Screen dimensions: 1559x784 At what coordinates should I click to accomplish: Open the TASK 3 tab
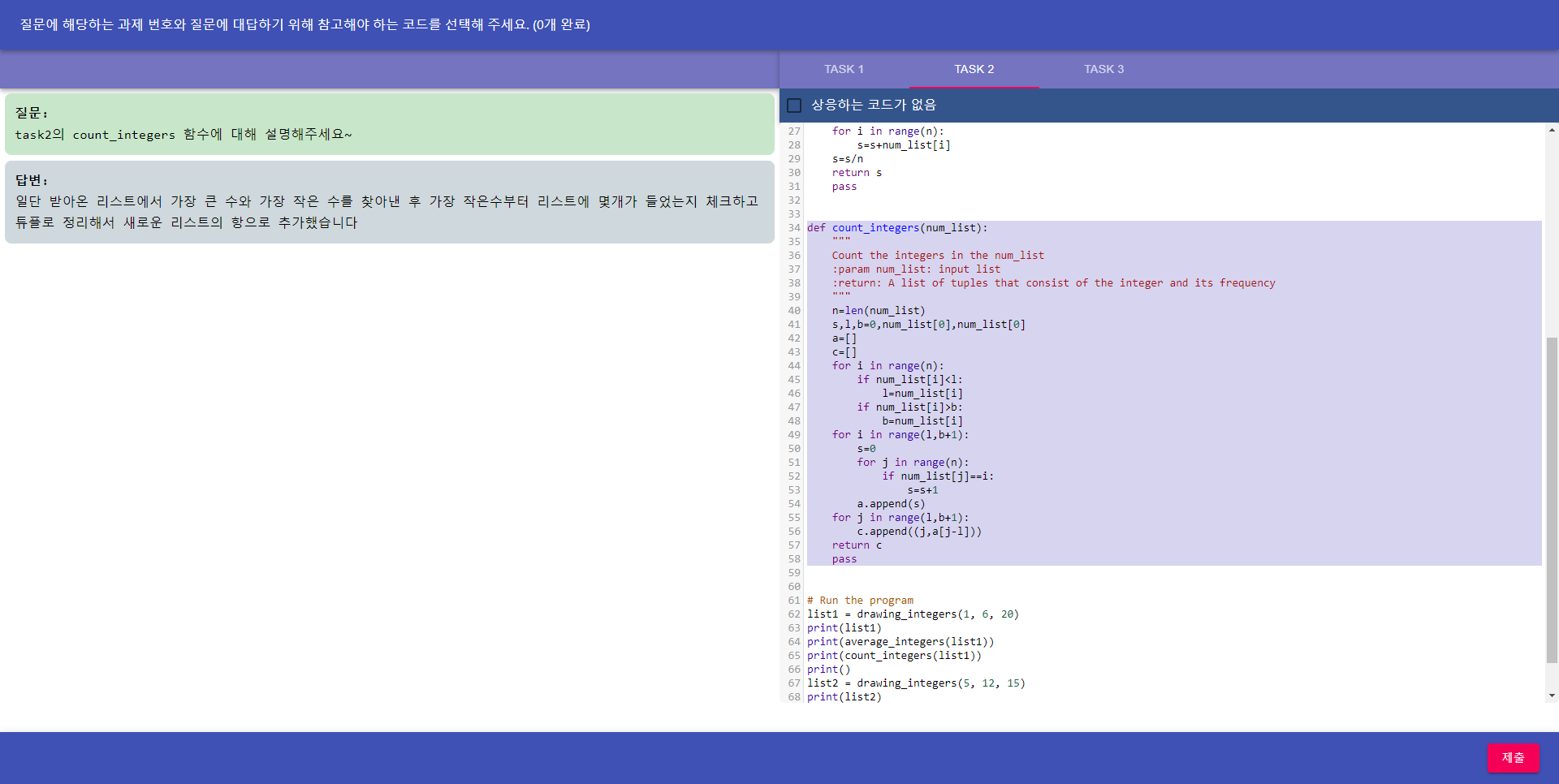1103,70
